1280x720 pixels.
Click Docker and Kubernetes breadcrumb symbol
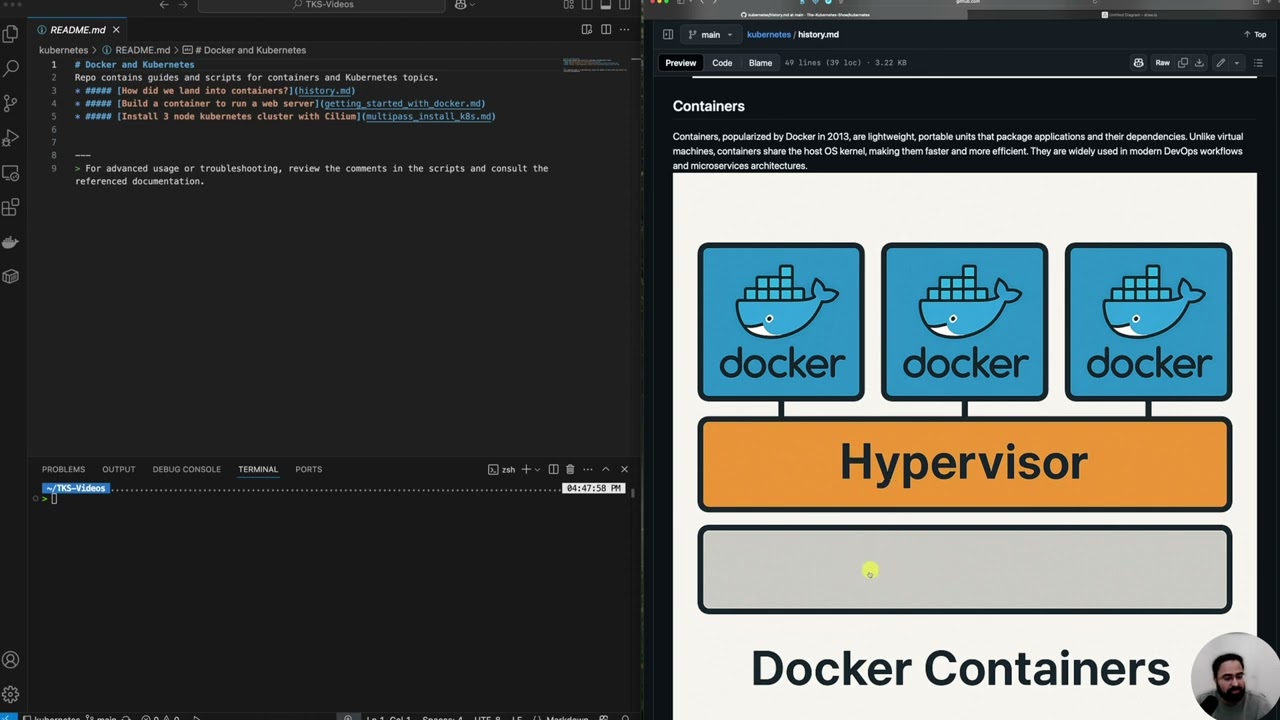tap(250, 50)
